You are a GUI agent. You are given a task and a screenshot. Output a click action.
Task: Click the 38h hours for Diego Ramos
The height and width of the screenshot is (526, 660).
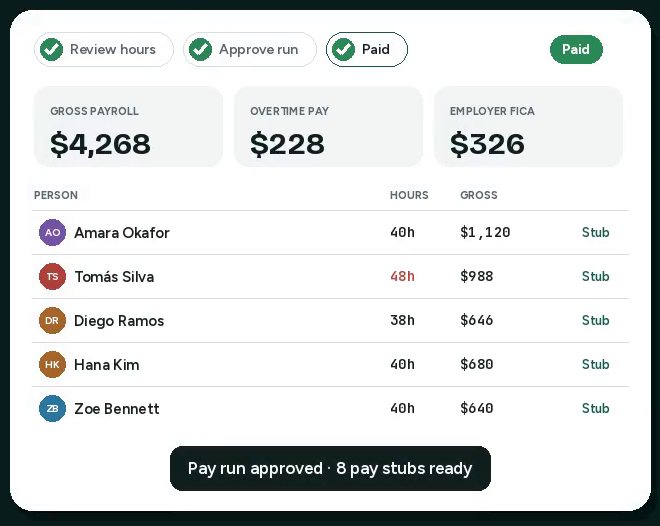402,320
